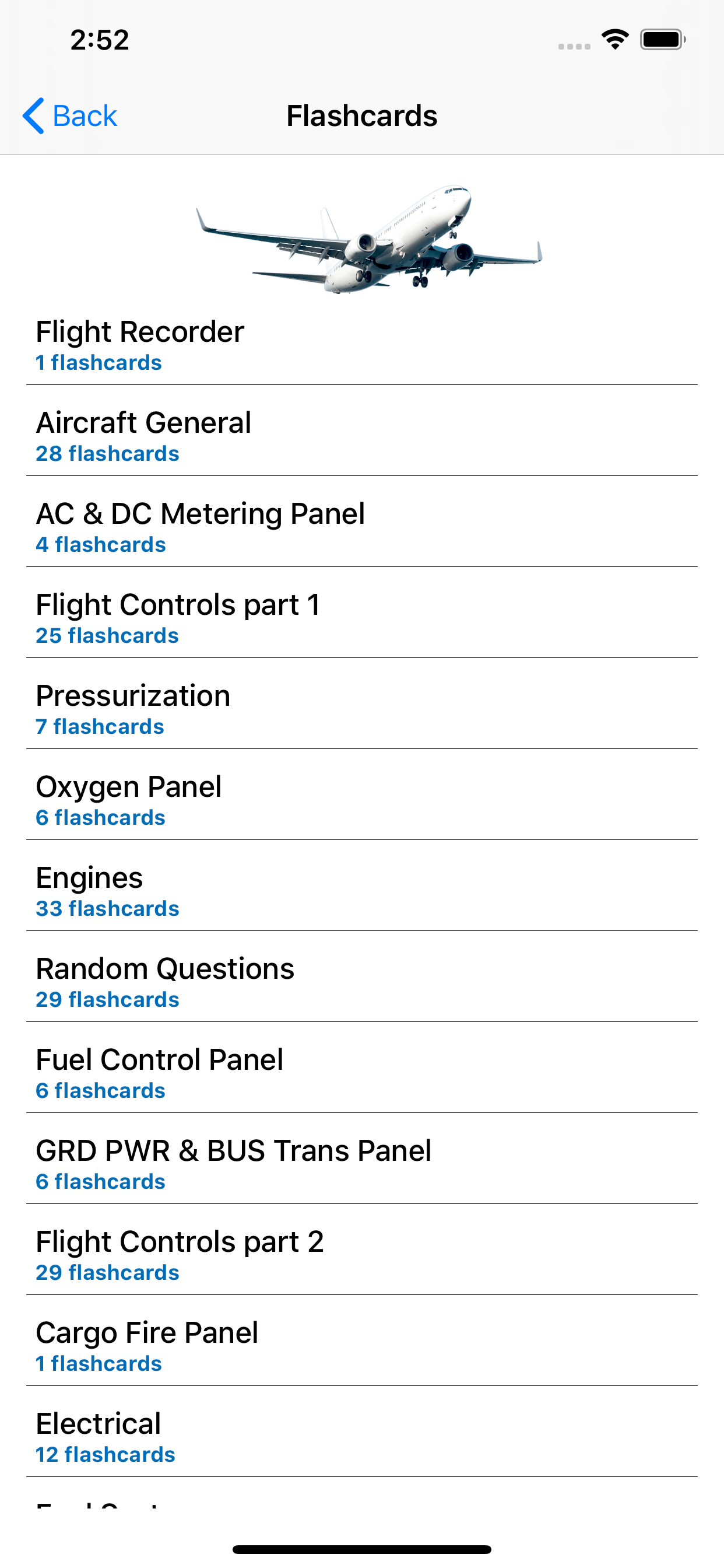Tap the Back chevron arrow icon
Screen dimensions: 724x1568
coord(34,116)
